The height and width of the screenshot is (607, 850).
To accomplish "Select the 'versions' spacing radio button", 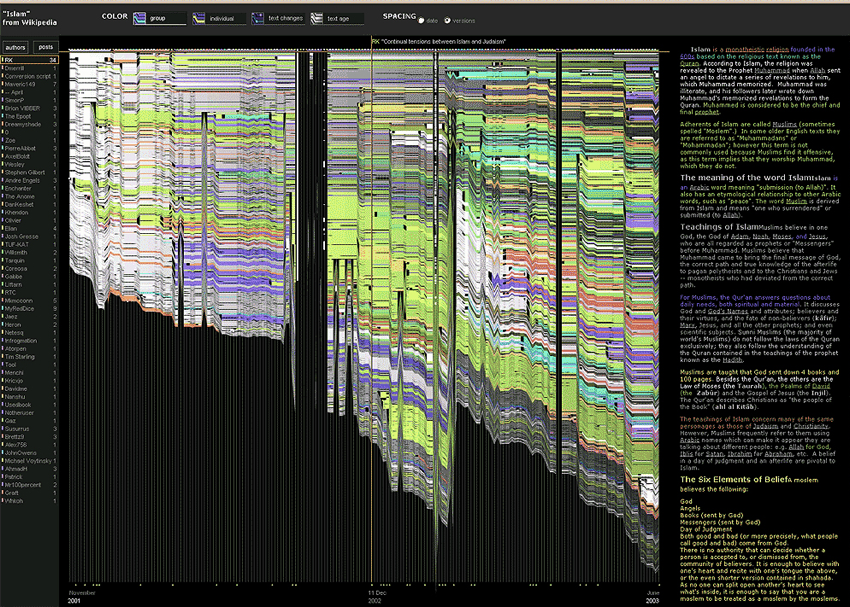I will point(446,21).
